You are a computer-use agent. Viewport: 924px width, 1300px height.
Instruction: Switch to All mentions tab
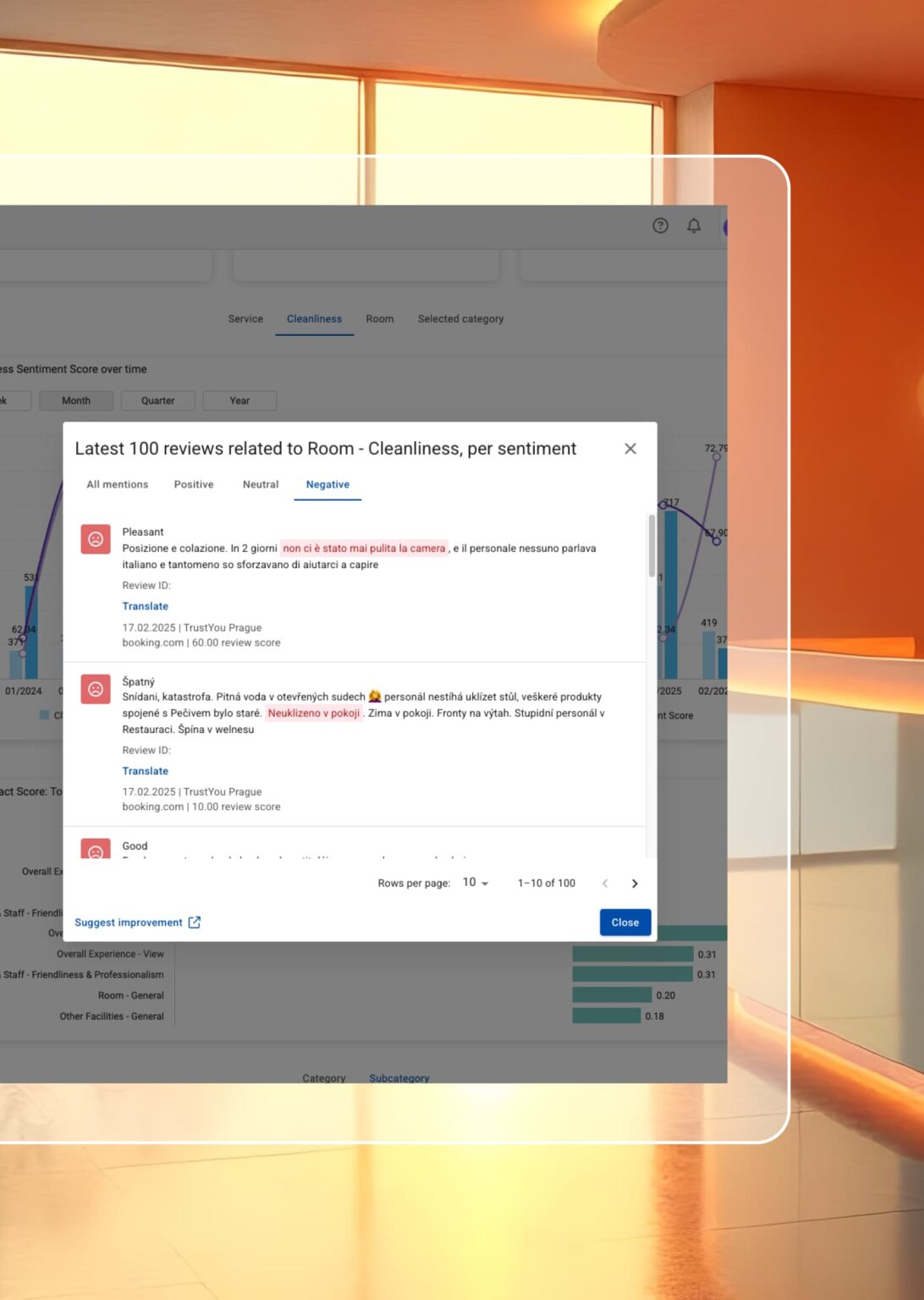coord(118,484)
